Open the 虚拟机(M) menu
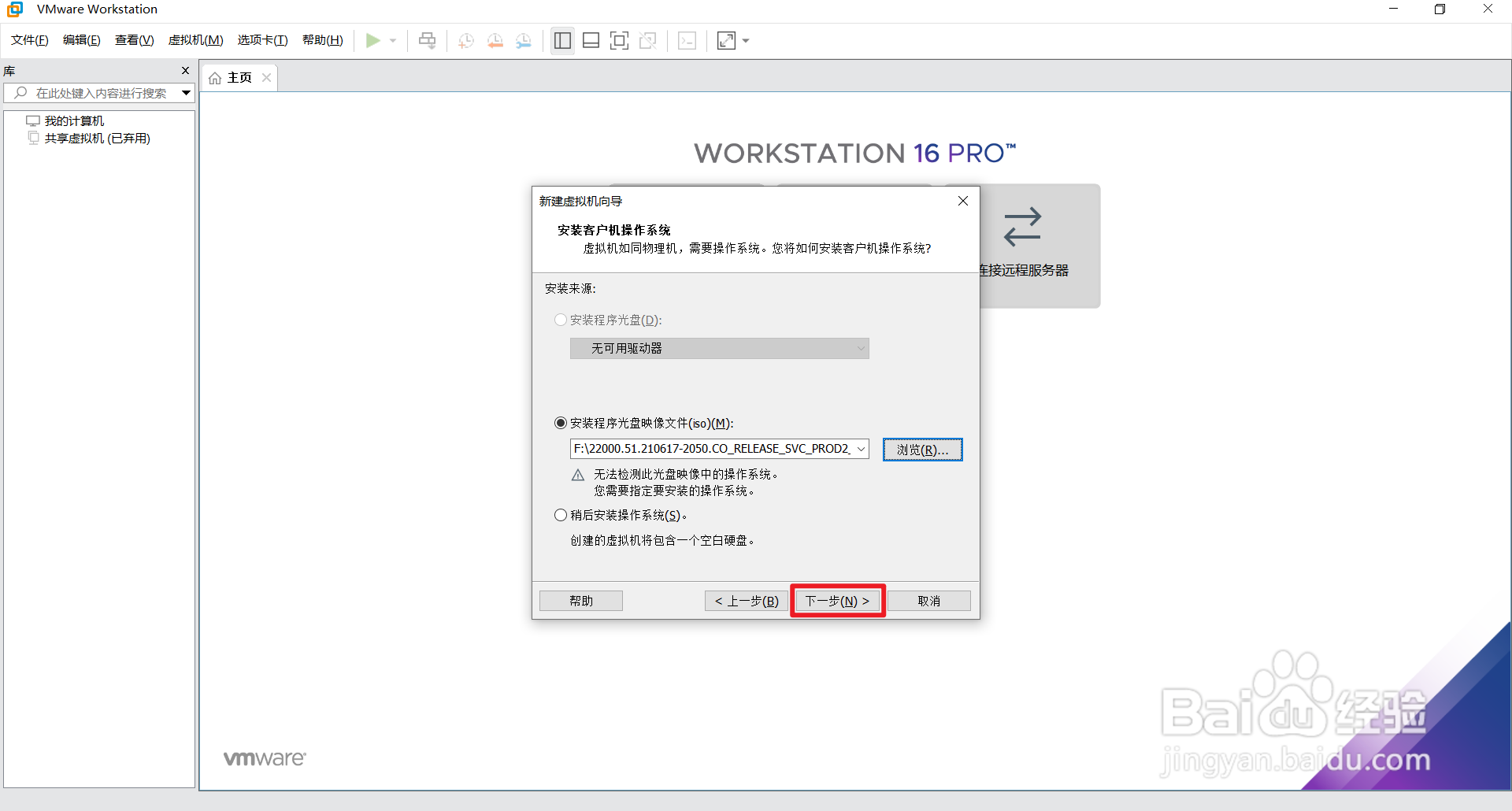 click(x=196, y=40)
